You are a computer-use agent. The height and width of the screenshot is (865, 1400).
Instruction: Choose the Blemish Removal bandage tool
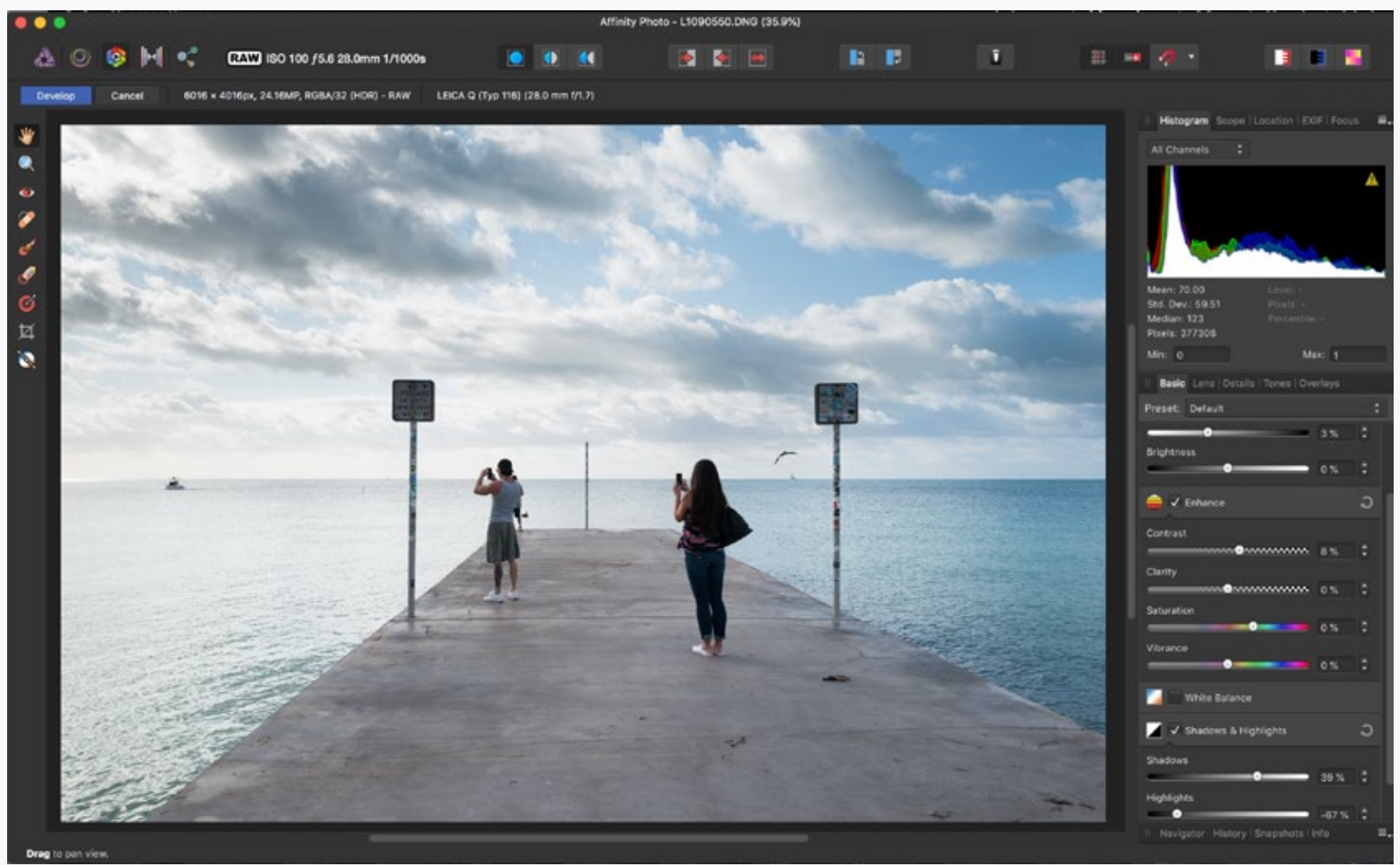point(26,219)
